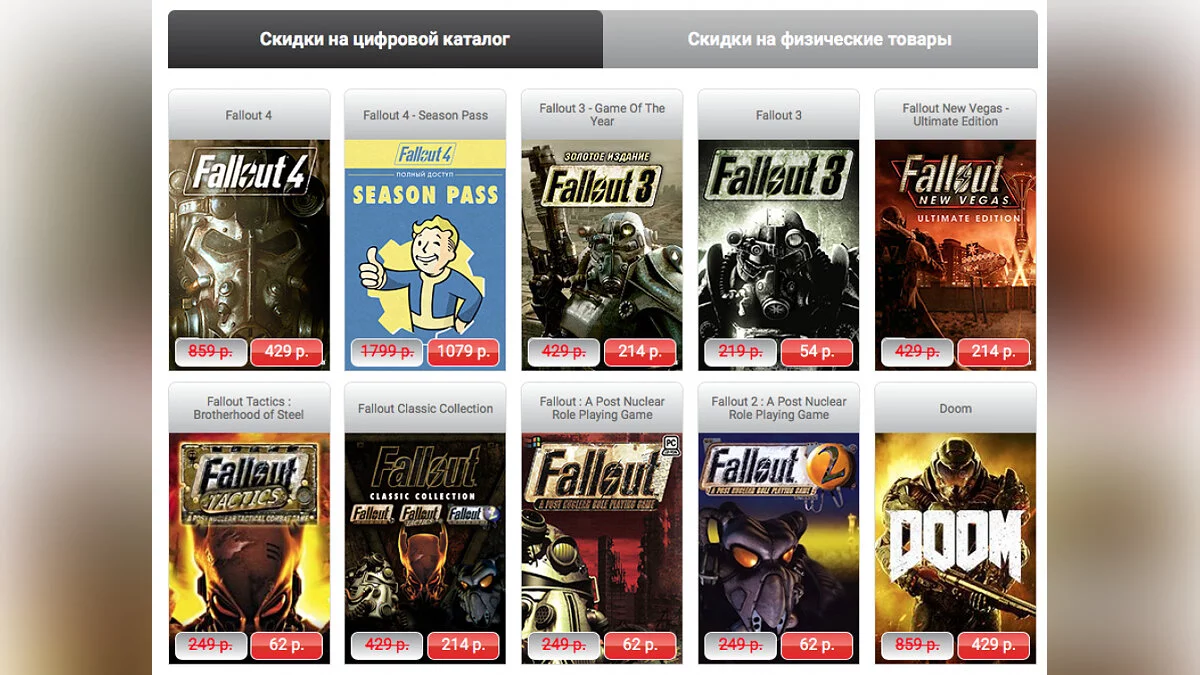Click the 54 р. price button on Fallout 3
The height and width of the screenshot is (675, 1200).
point(816,352)
